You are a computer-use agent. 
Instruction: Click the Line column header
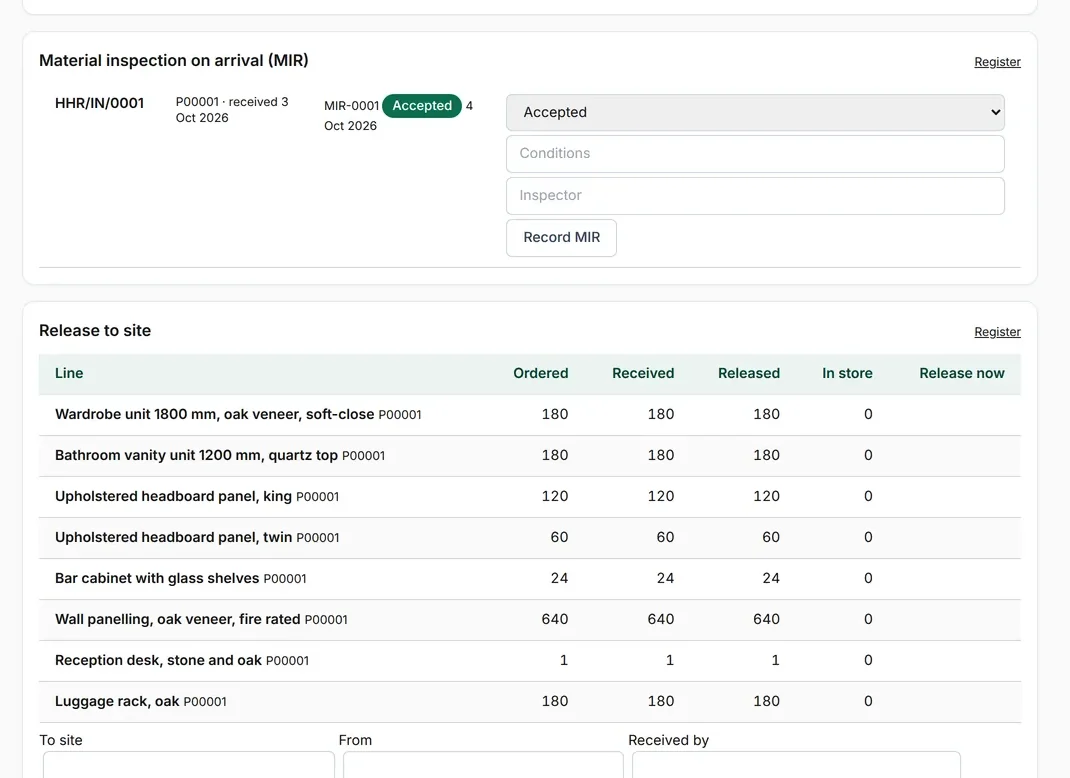69,373
